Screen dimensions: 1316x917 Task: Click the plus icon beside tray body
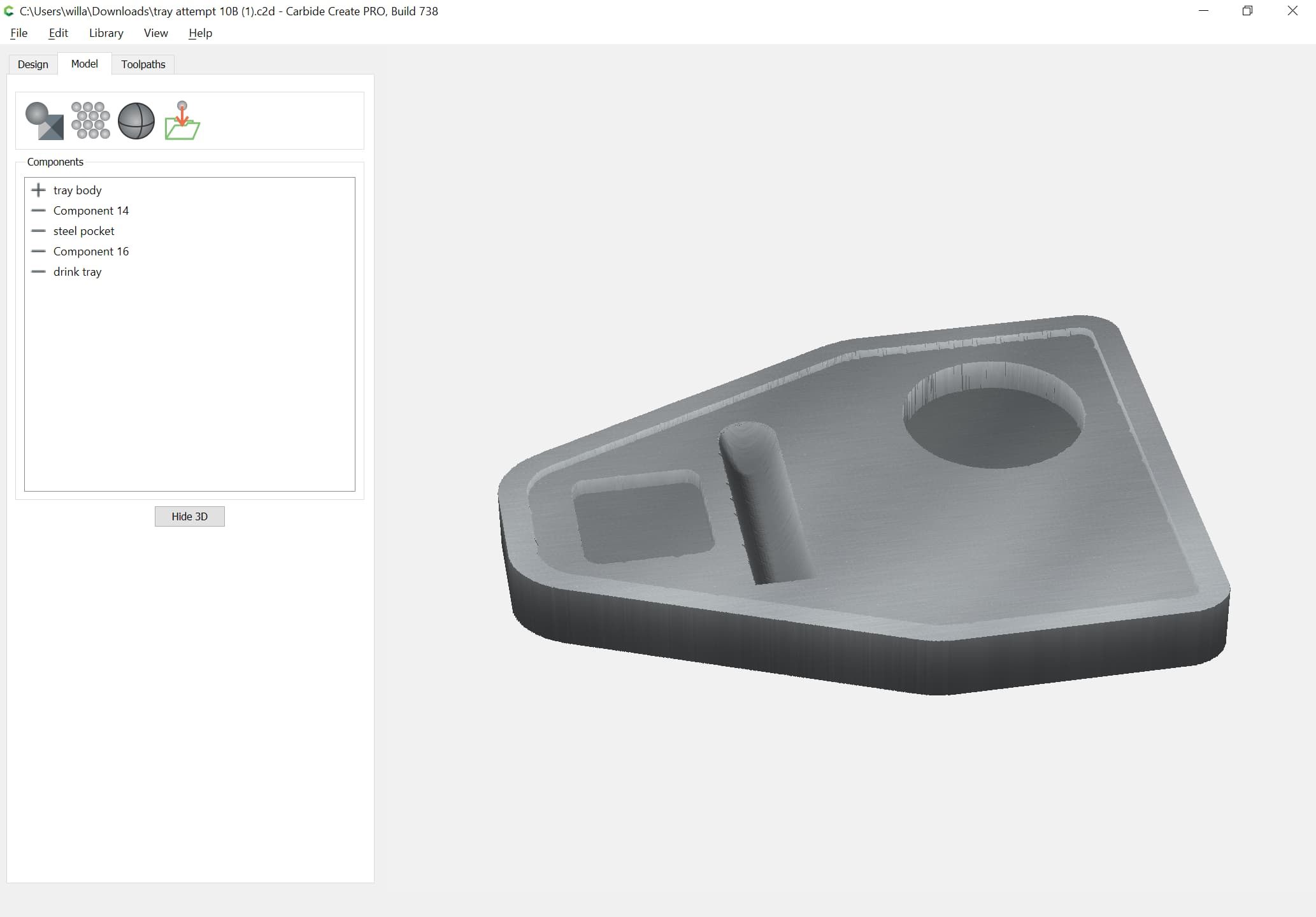[x=39, y=190]
